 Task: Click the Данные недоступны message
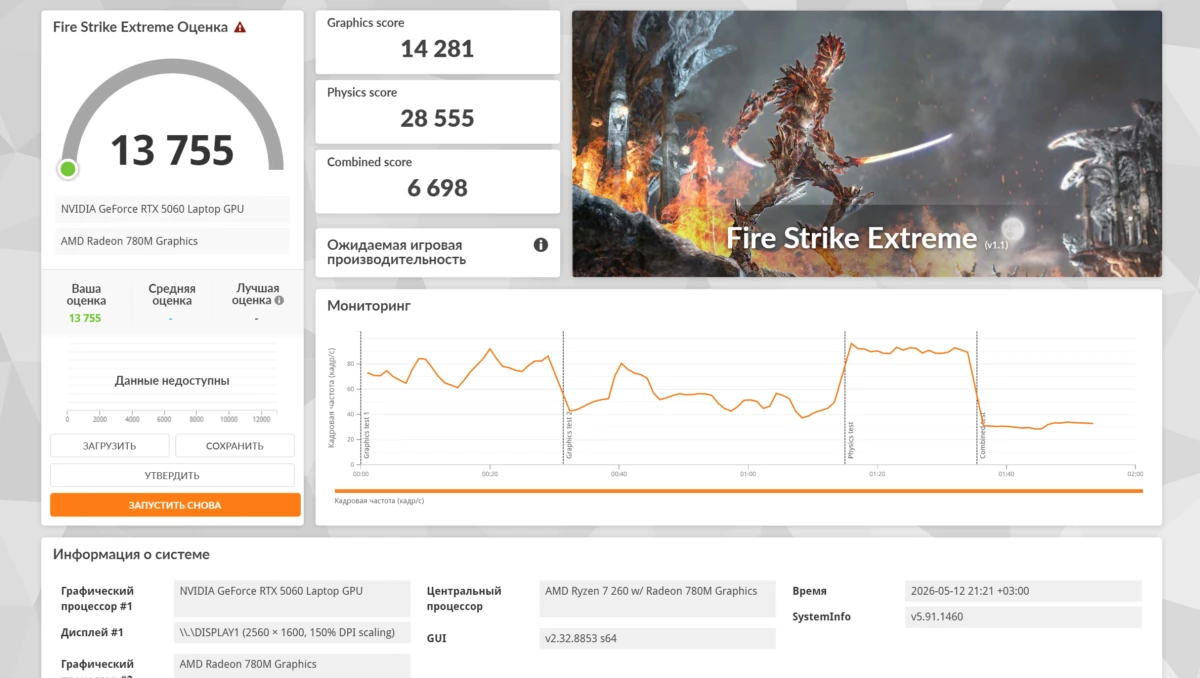coord(172,381)
